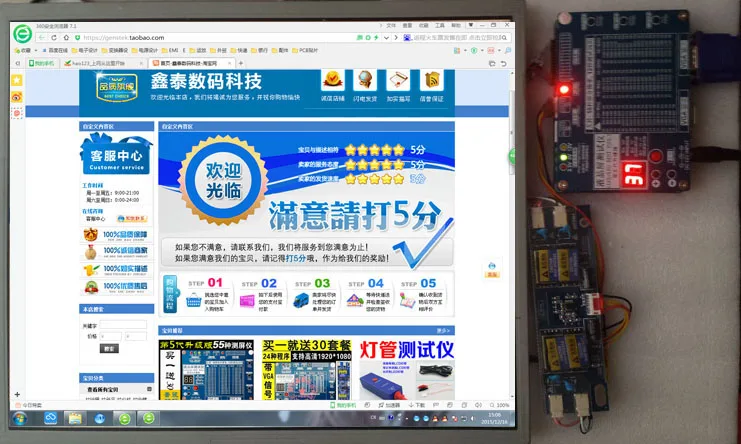Open the Windows Start button
741x444 pixels.
click(20, 418)
